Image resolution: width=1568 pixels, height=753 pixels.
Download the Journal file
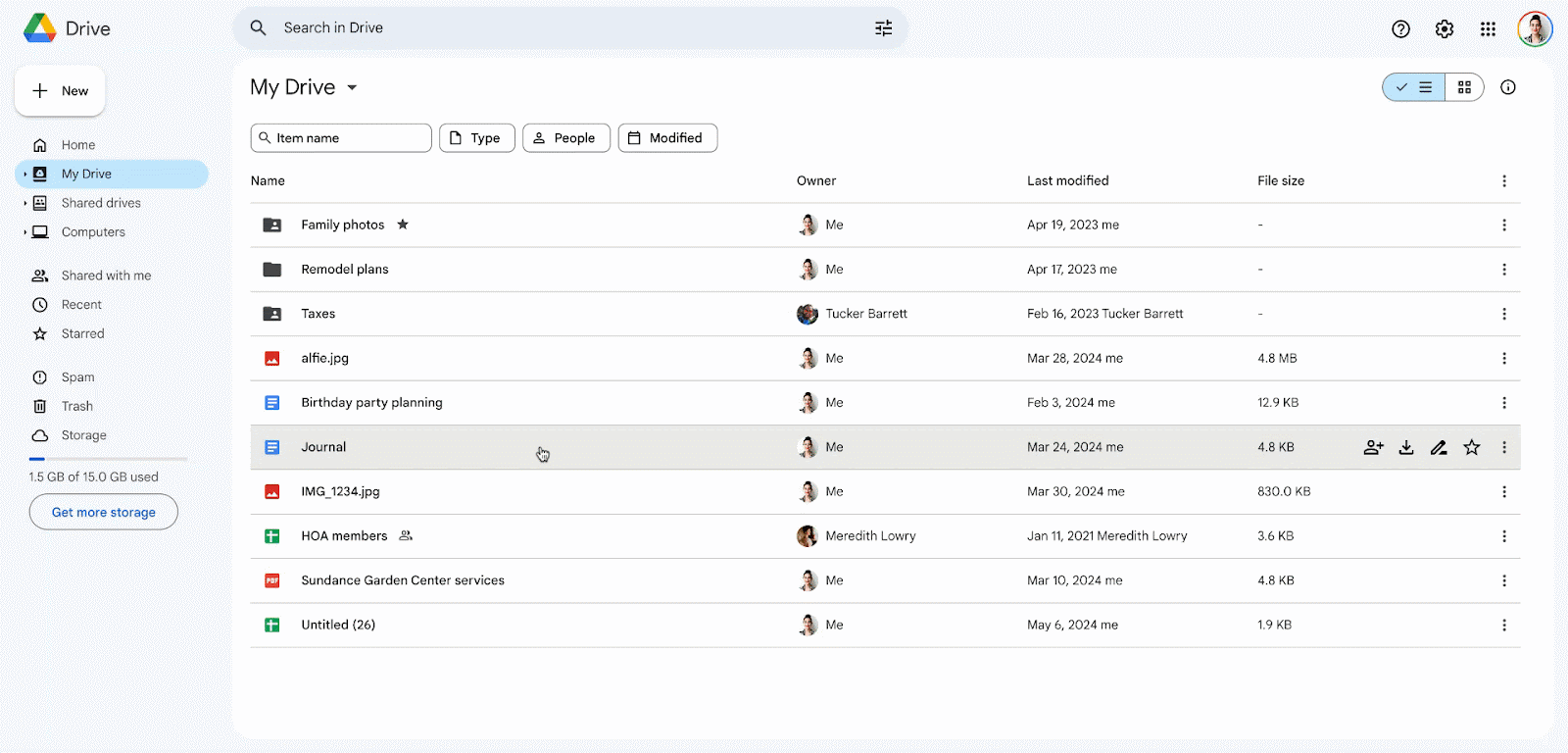(x=1406, y=448)
